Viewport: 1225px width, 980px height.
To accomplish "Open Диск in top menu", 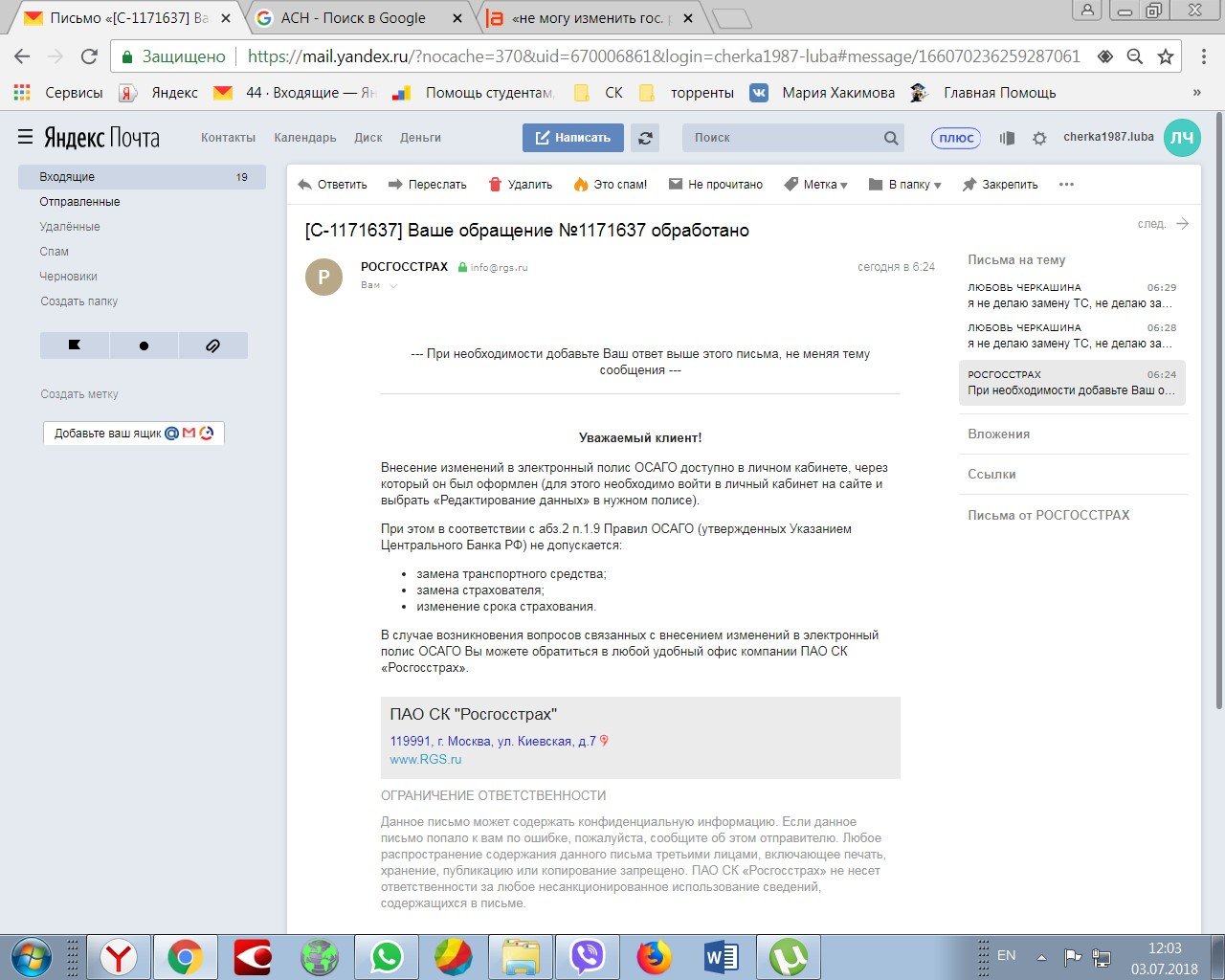I will [368, 138].
